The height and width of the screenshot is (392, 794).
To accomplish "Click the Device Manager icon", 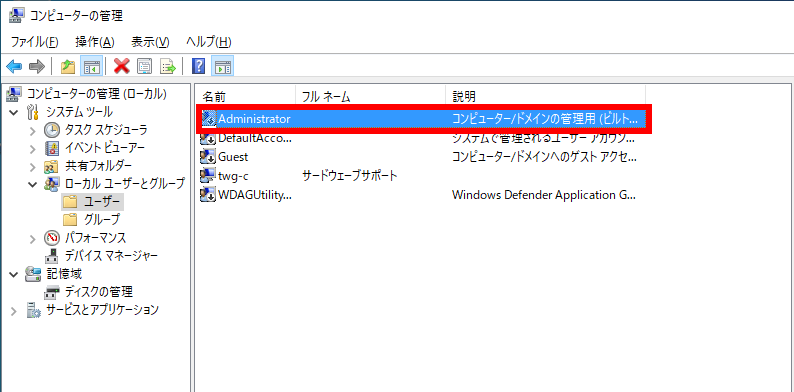I will (x=52, y=255).
